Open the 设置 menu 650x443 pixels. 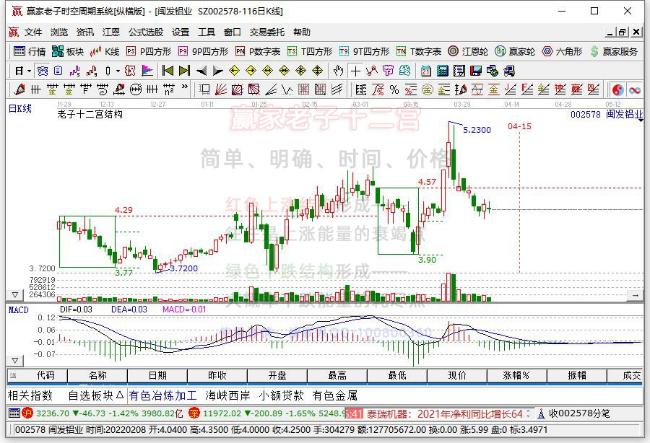[x=180, y=32]
